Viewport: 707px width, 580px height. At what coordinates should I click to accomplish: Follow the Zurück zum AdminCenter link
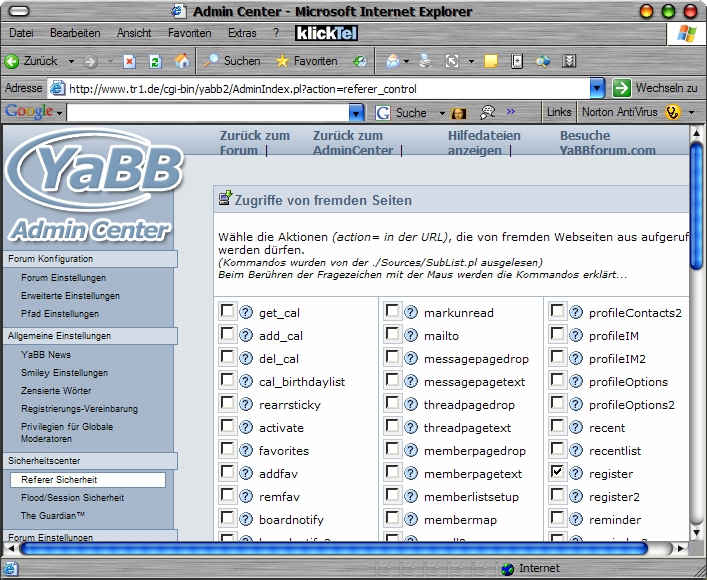[352, 143]
